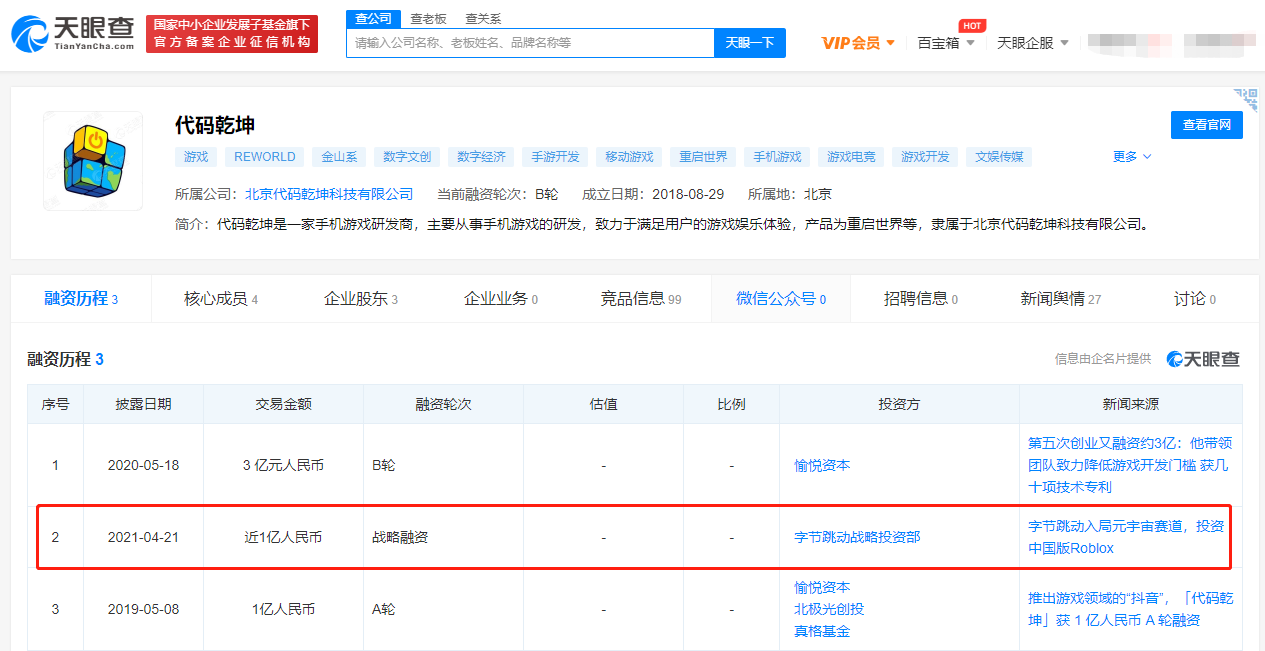Open the VIP会员 dropdown

click(858, 43)
